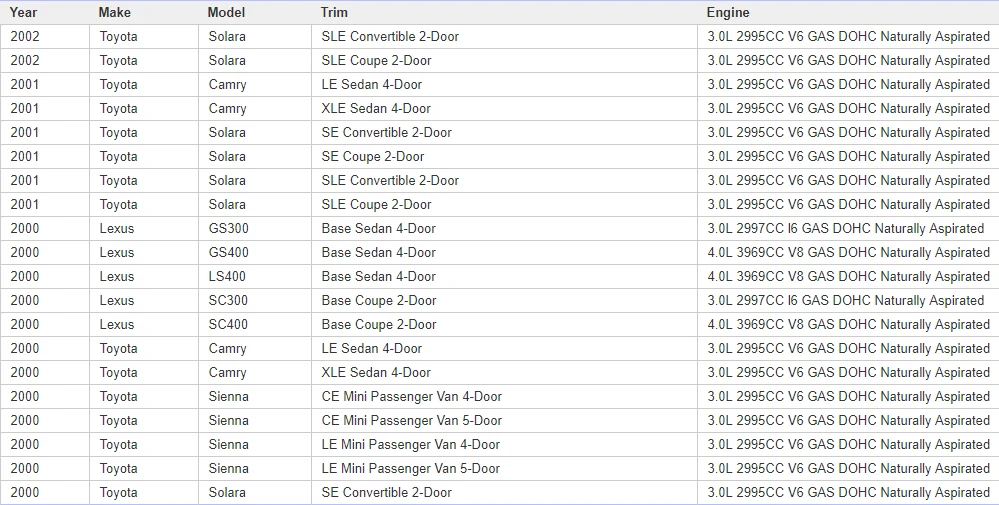
Task: Select the Lexus SC300 model cell
Action: [255, 301]
